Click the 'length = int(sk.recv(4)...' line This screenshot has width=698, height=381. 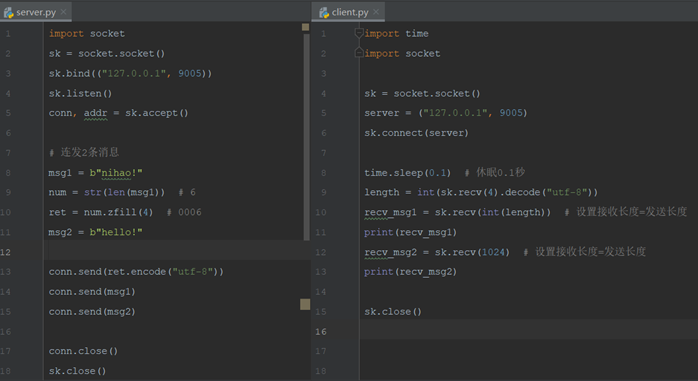(481, 192)
